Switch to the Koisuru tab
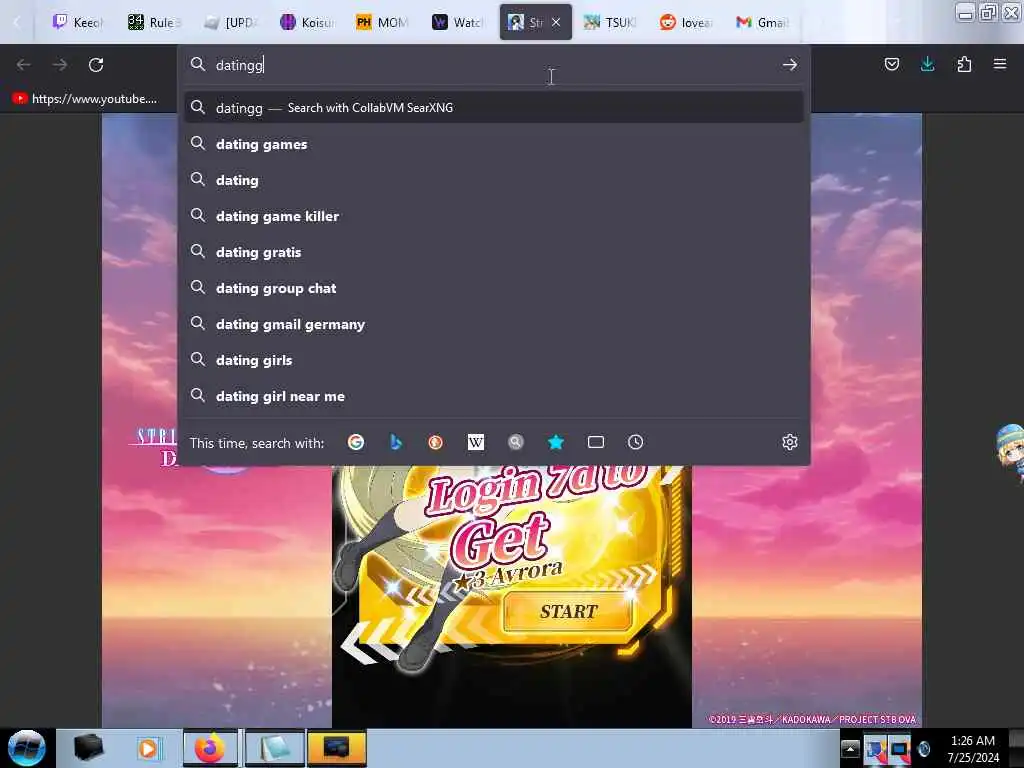Image resolution: width=1024 pixels, height=768 pixels. point(306,22)
